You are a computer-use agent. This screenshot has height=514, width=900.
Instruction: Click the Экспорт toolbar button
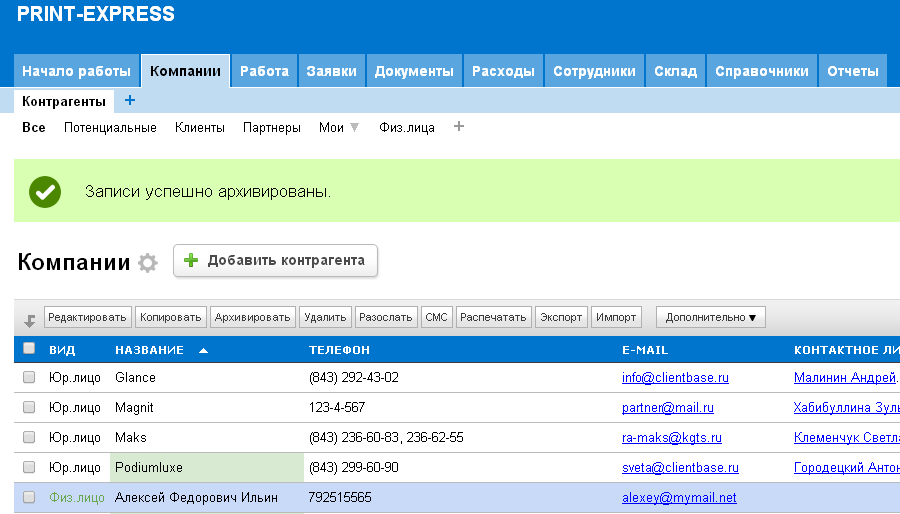pos(561,318)
